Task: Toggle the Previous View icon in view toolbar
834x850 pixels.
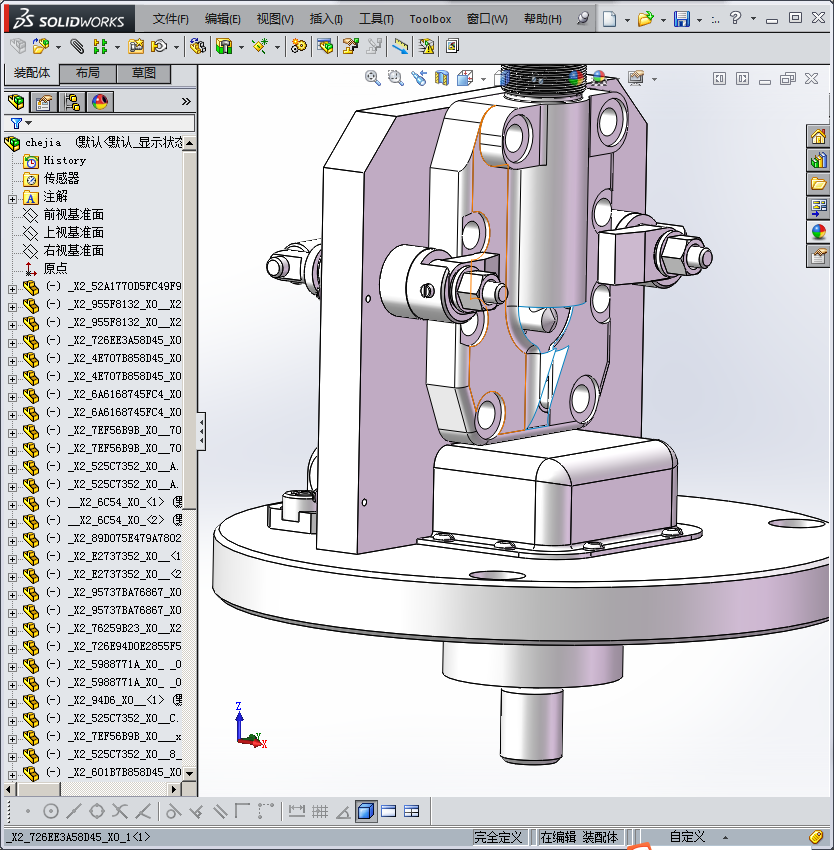Action: coord(418,78)
